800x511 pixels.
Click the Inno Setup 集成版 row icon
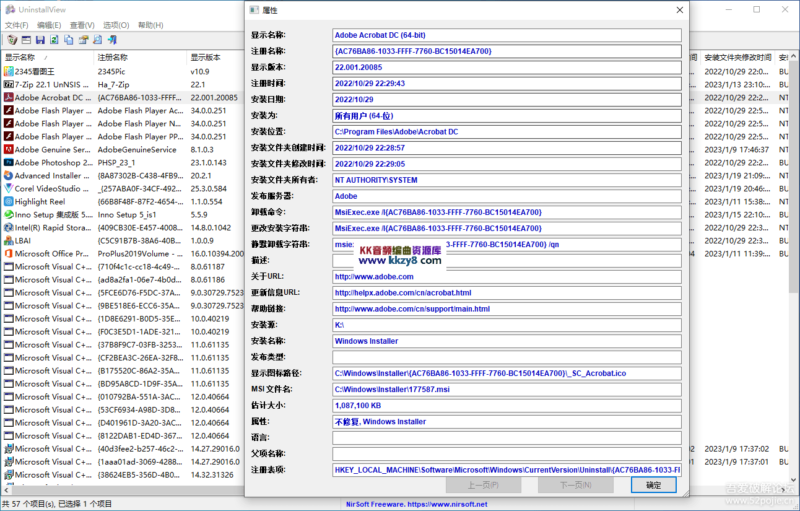[9, 215]
